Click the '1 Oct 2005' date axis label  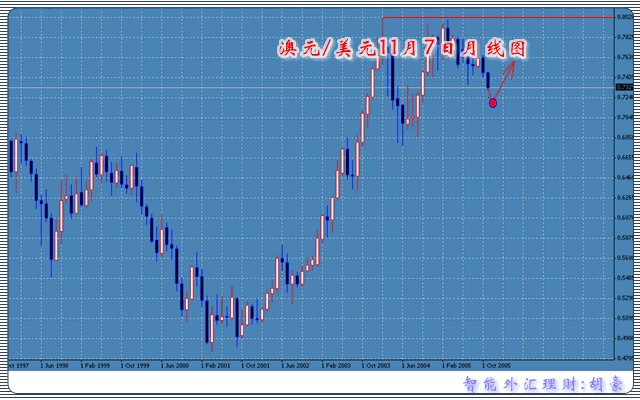coord(496,366)
